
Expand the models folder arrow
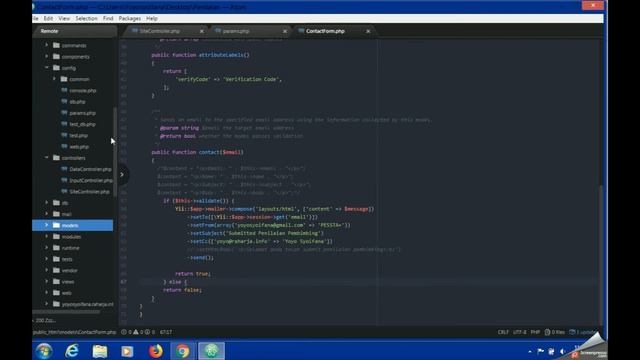click(47, 225)
